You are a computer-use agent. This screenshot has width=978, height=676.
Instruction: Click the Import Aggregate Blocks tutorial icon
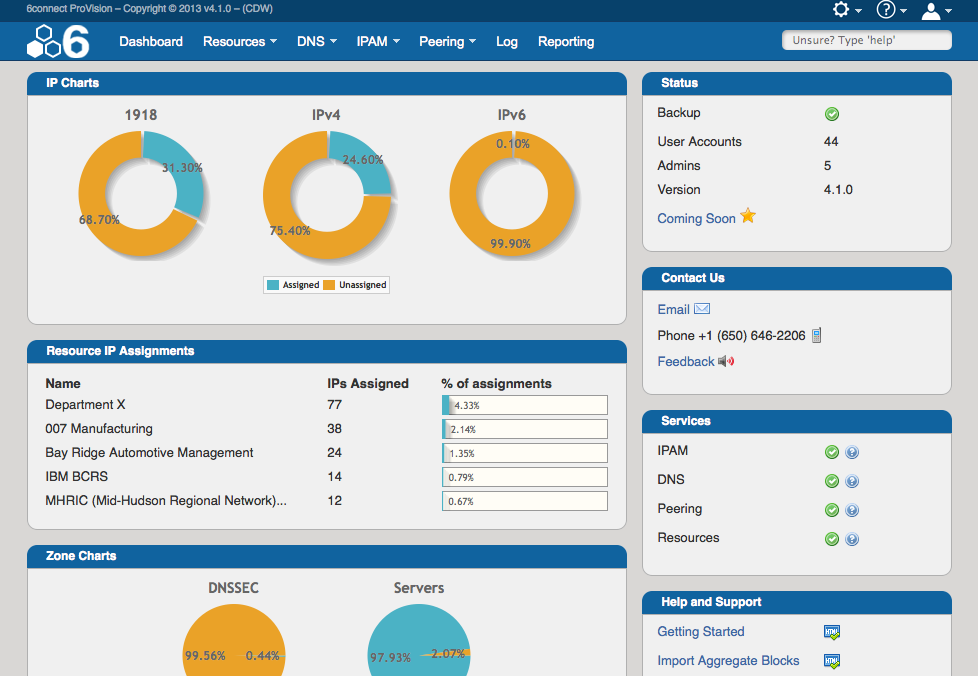pos(831,661)
